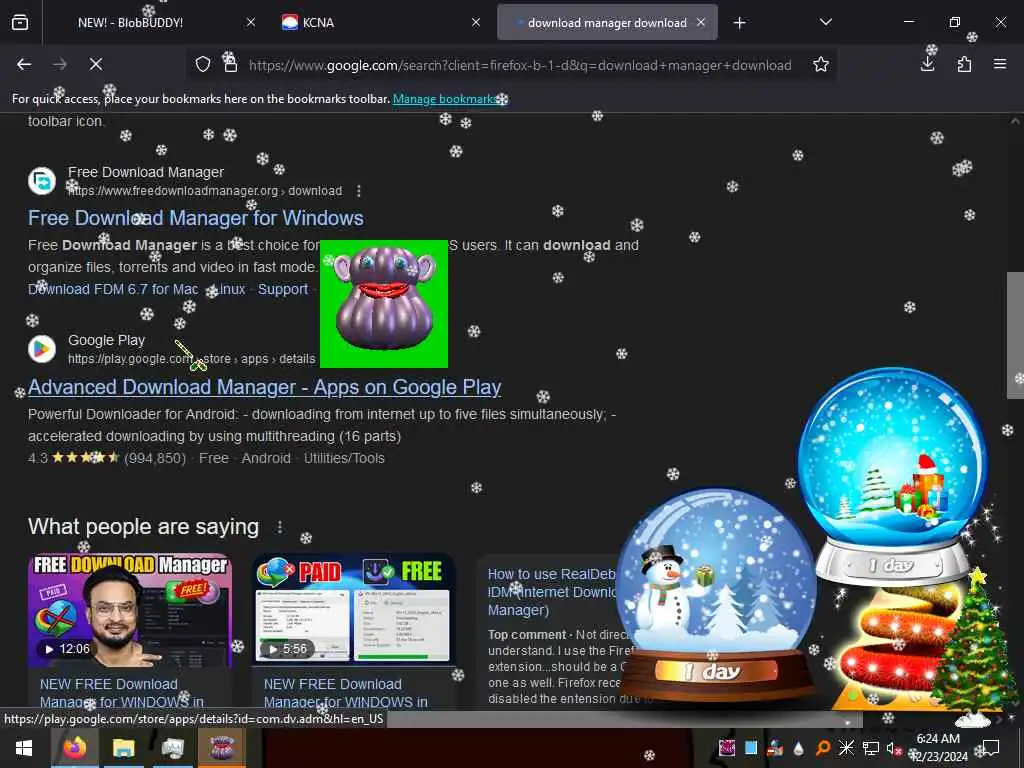The width and height of the screenshot is (1024, 768).
Task: Click the Google Play favicon
Action: click(x=42, y=349)
